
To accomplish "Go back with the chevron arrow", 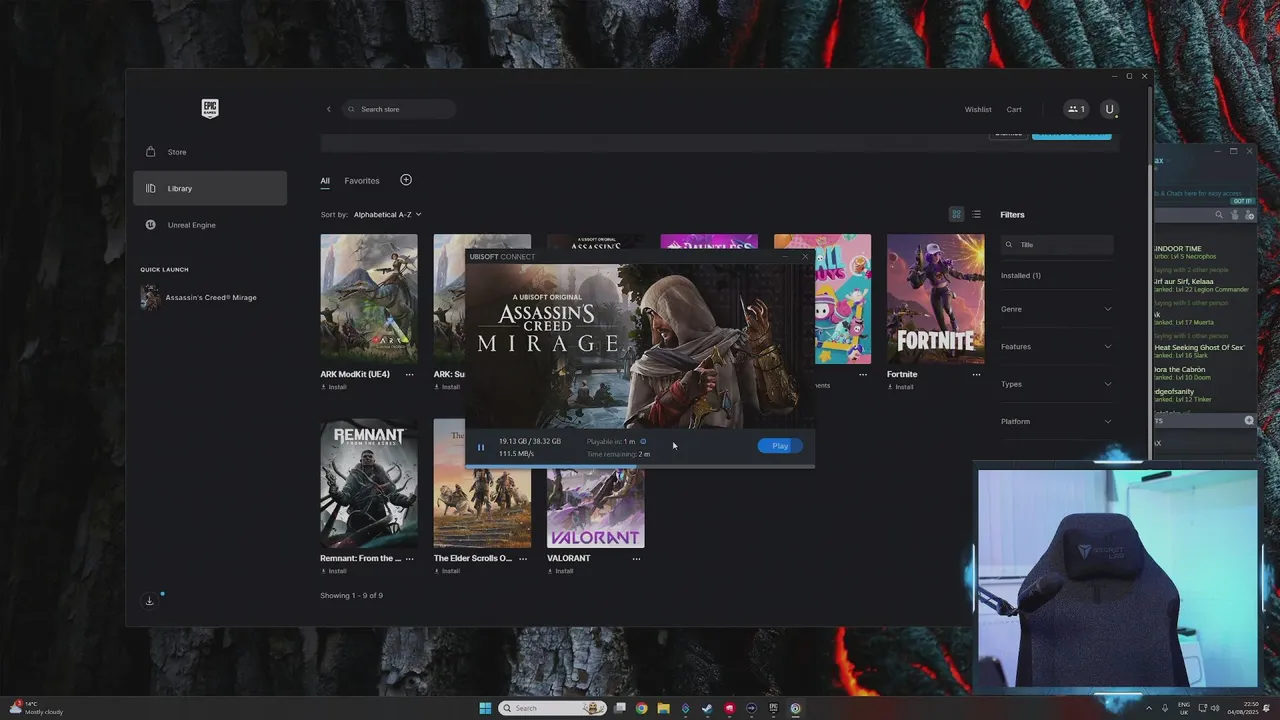I will click(328, 109).
